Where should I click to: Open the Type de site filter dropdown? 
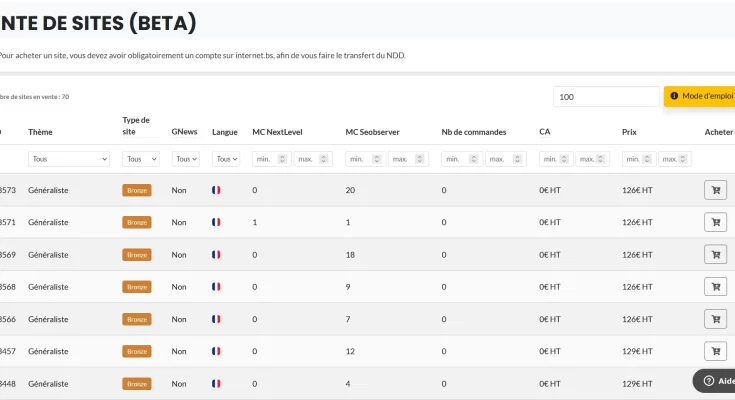[x=141, y=159]
